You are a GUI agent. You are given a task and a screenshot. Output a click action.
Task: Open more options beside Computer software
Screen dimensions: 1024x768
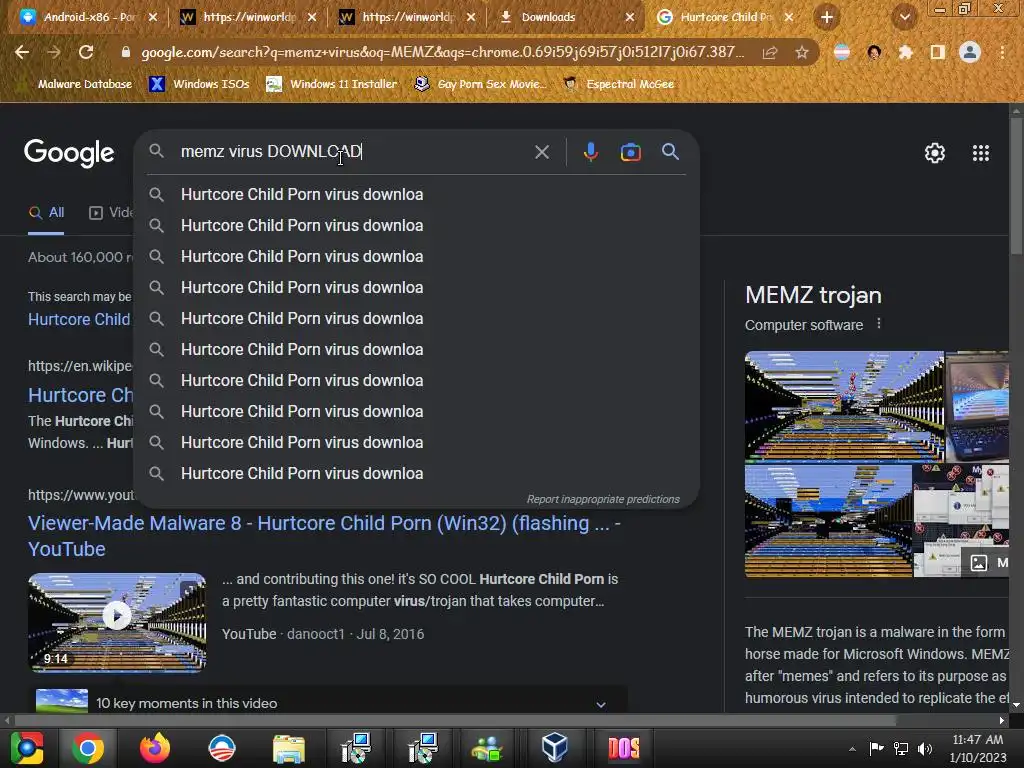click(x=879, y=324)
